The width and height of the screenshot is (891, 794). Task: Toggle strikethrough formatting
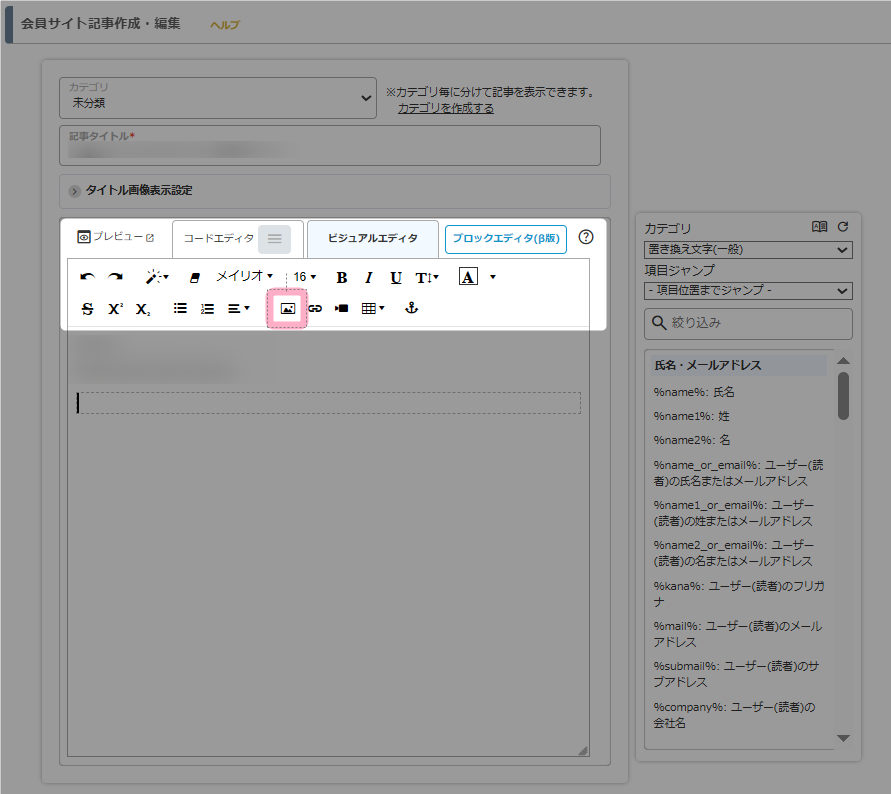(87, 309)
